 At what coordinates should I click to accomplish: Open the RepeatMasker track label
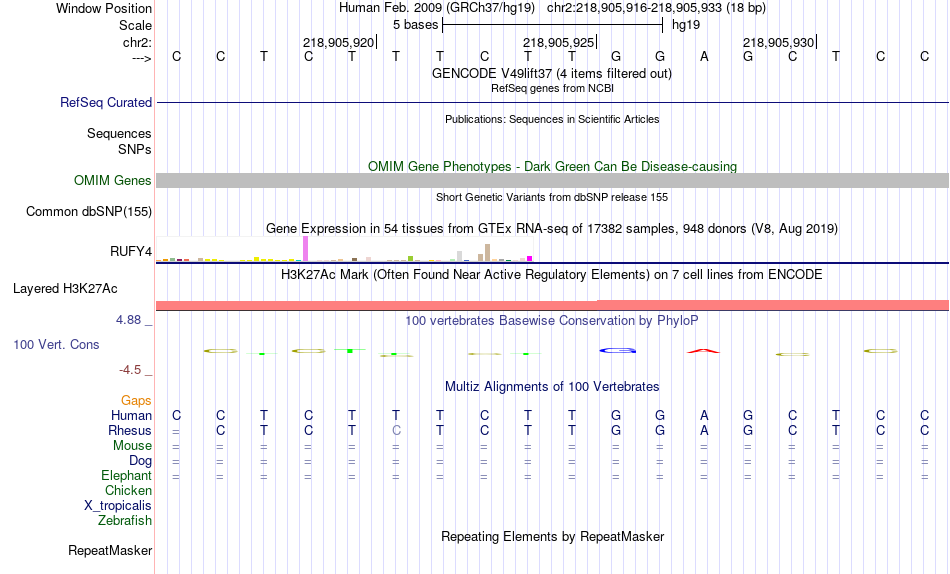[110, 550]
